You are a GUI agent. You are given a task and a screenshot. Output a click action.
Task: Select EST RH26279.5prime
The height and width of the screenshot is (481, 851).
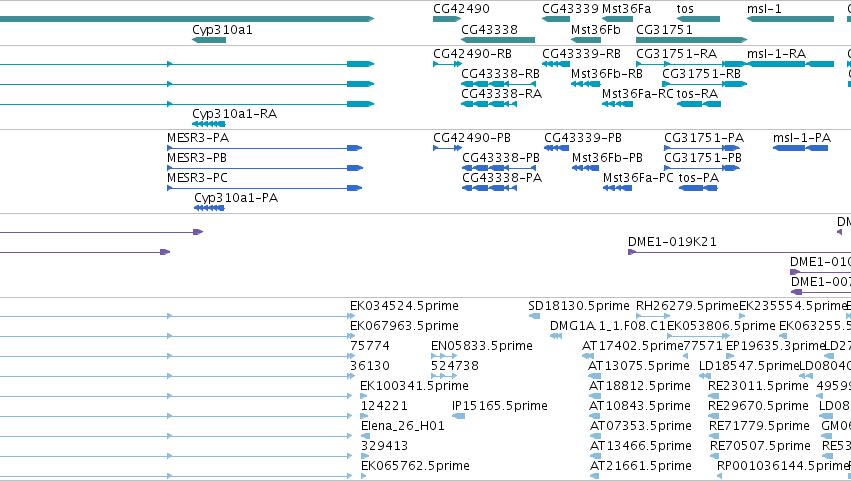[687, 306]
